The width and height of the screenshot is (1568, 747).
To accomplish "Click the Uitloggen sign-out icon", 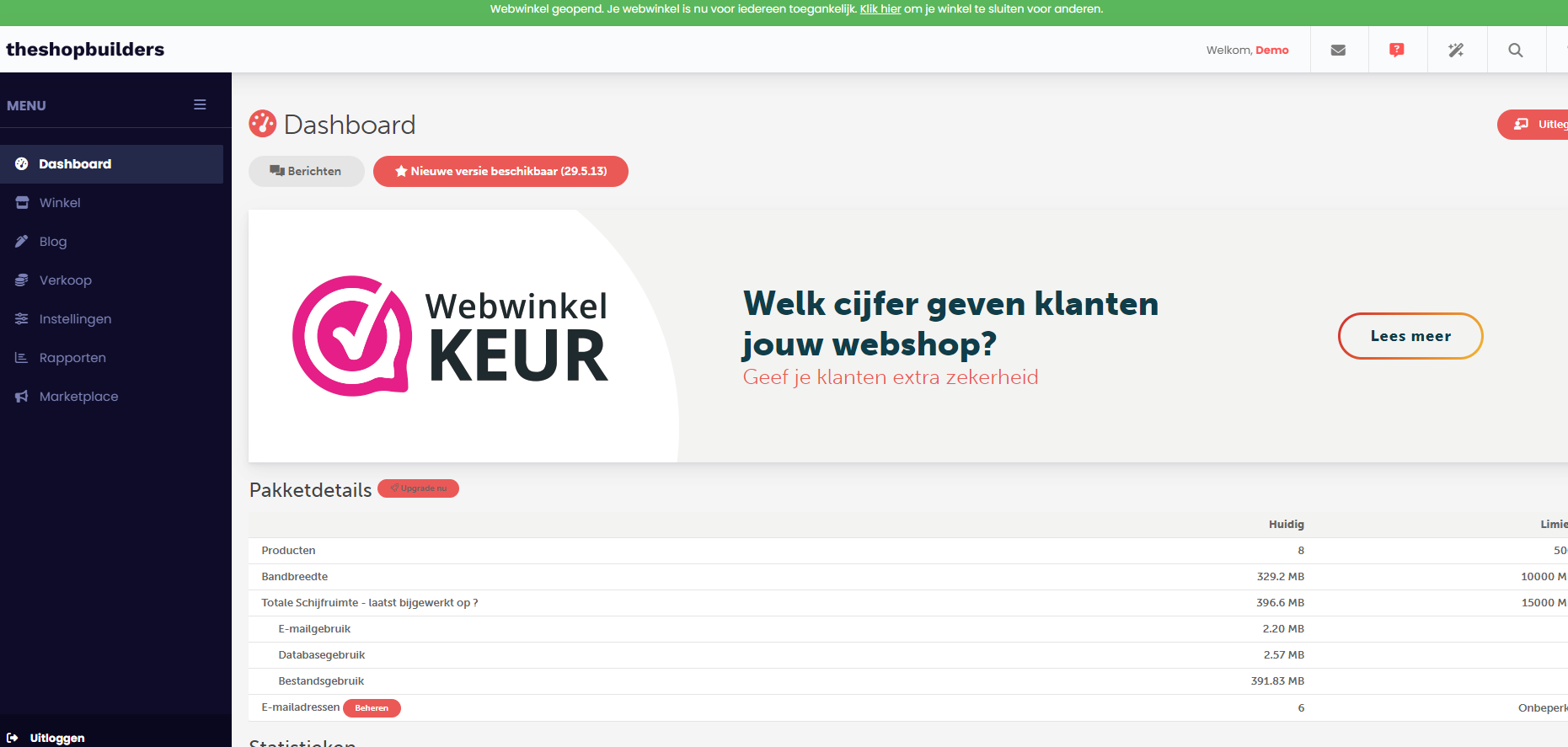I will [x=13, y=738].
